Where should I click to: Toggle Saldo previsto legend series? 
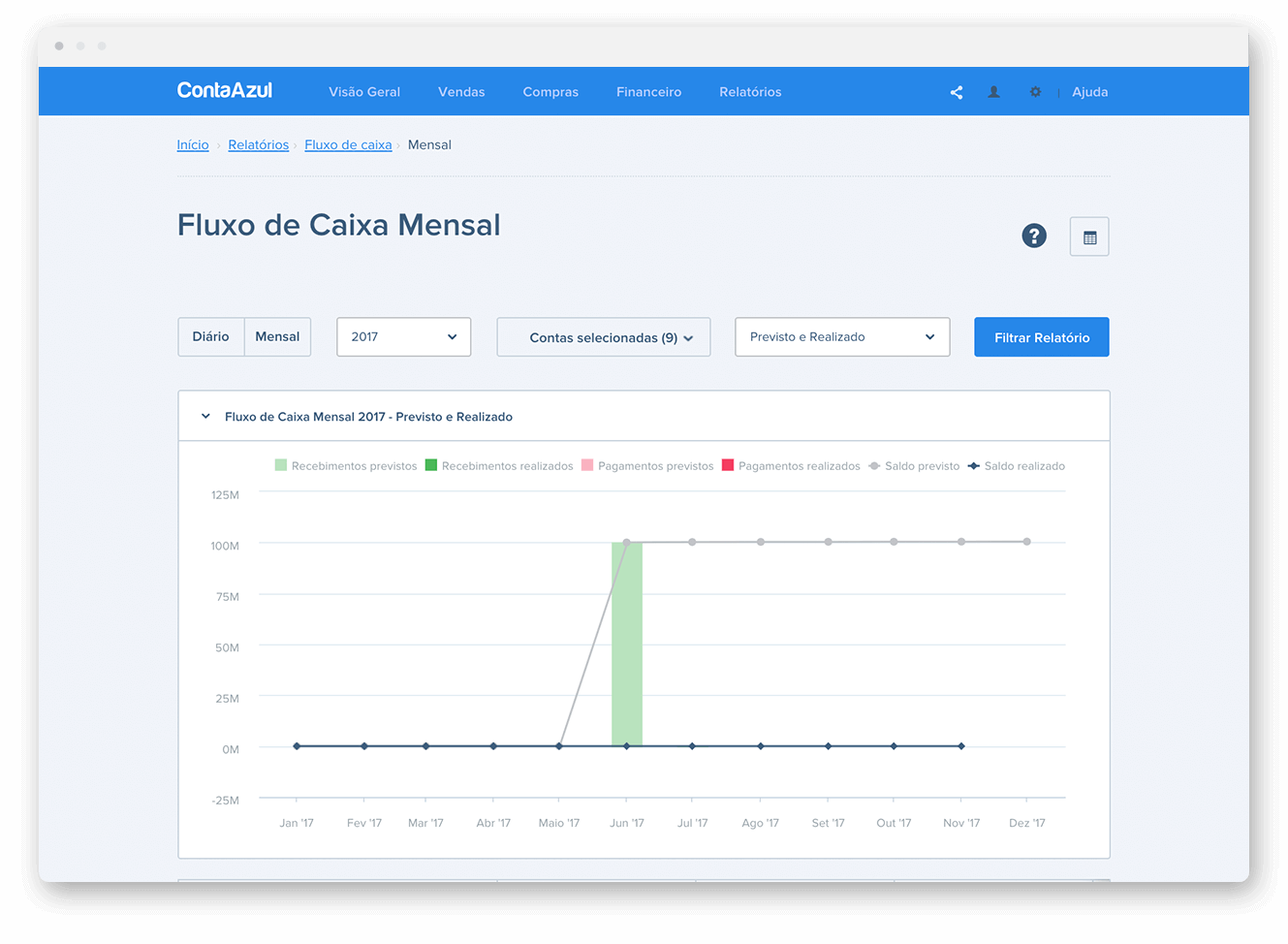click(914, 466)
